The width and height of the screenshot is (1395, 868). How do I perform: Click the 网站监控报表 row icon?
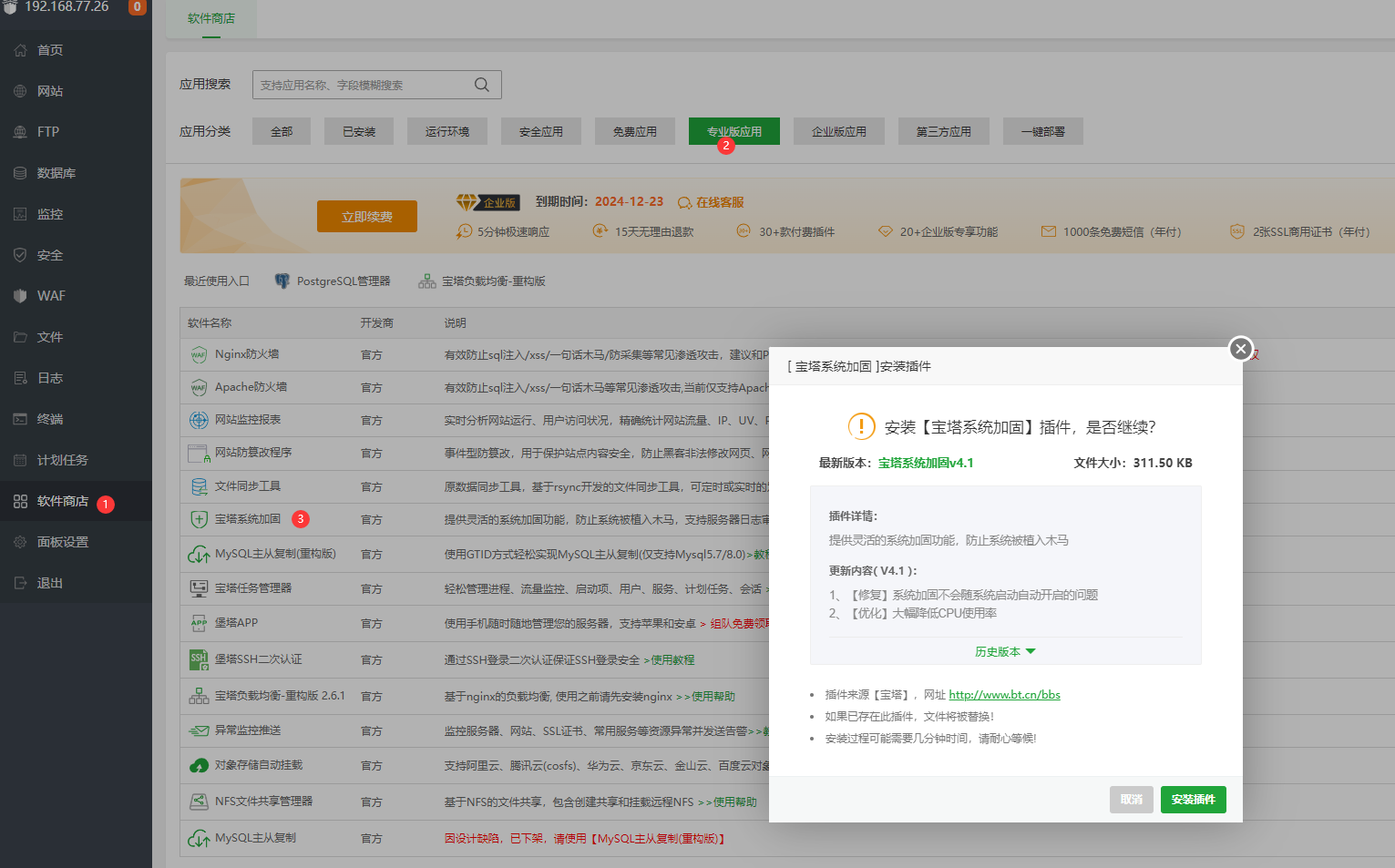199,420
